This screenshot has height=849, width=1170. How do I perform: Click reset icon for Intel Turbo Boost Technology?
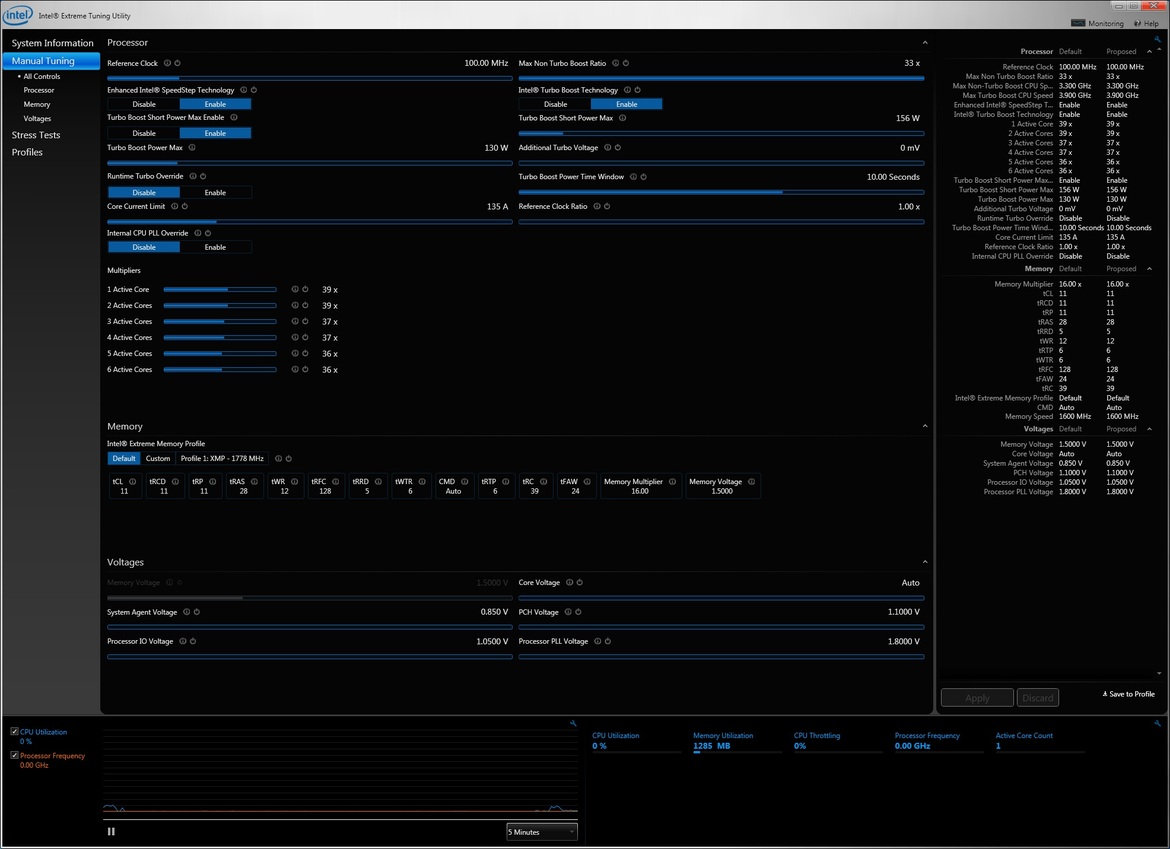click(x=637, y=90)
